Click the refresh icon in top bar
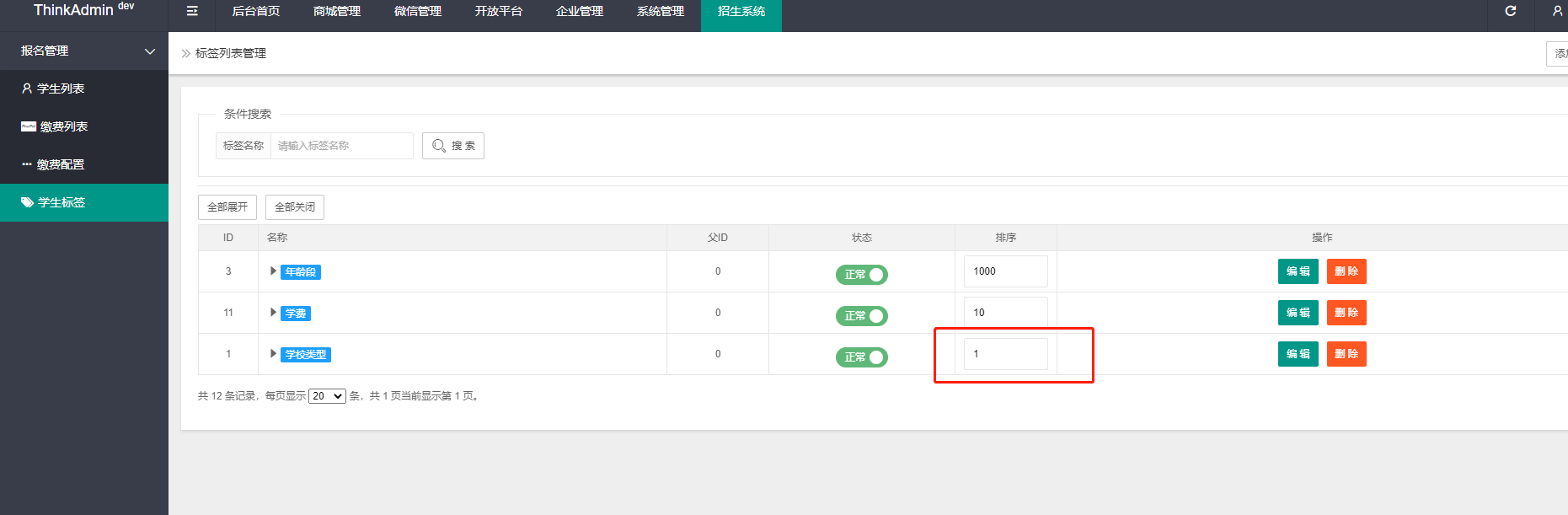Viewport: 1568px width, 515px height. click(x=1511, y=11)
